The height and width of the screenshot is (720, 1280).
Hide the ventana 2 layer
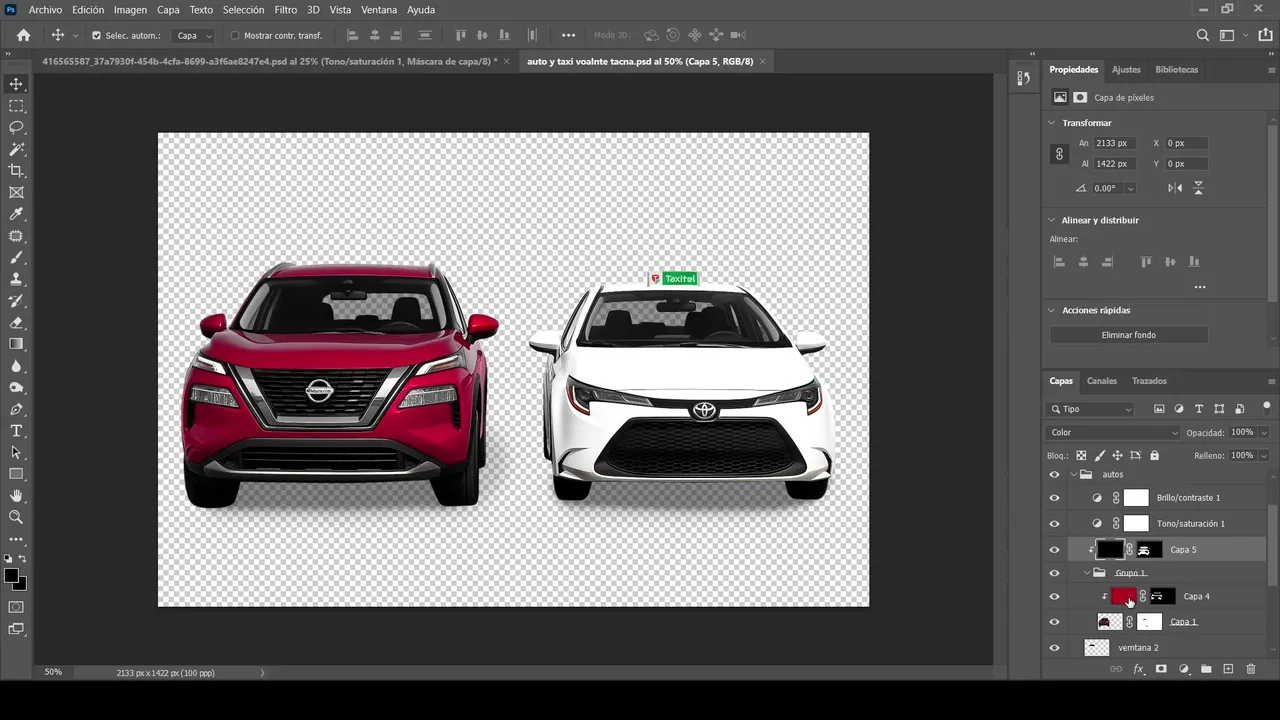pyautogui.click(x=1054, y=648)
